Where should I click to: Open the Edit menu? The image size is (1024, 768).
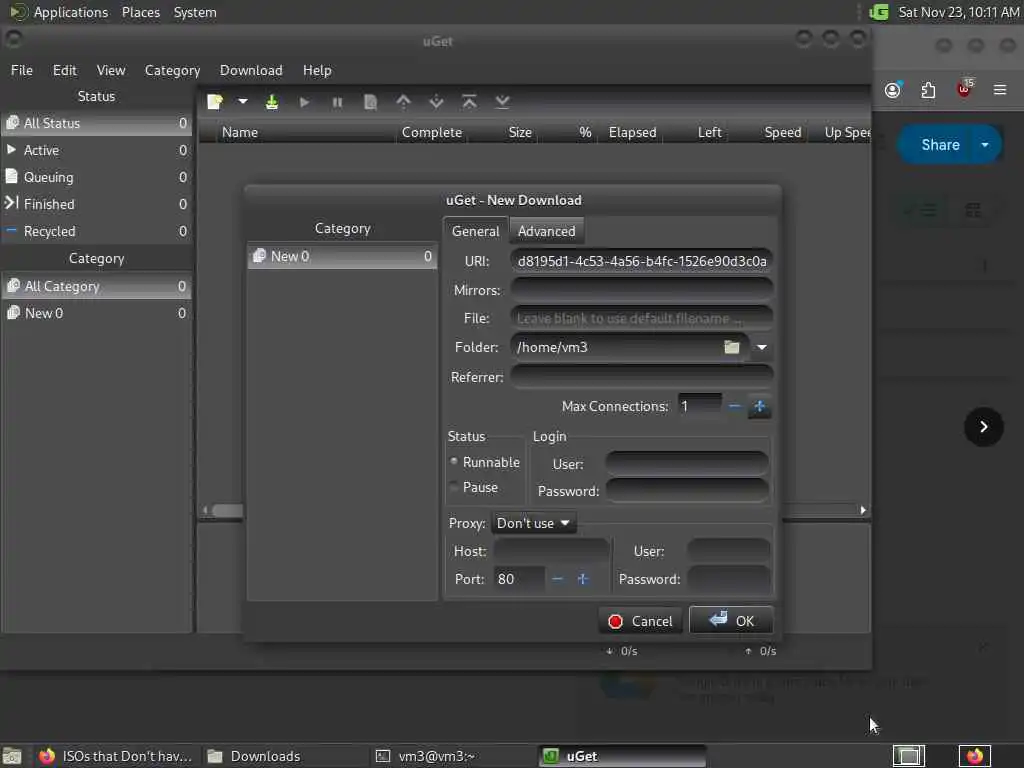point(65,70)
